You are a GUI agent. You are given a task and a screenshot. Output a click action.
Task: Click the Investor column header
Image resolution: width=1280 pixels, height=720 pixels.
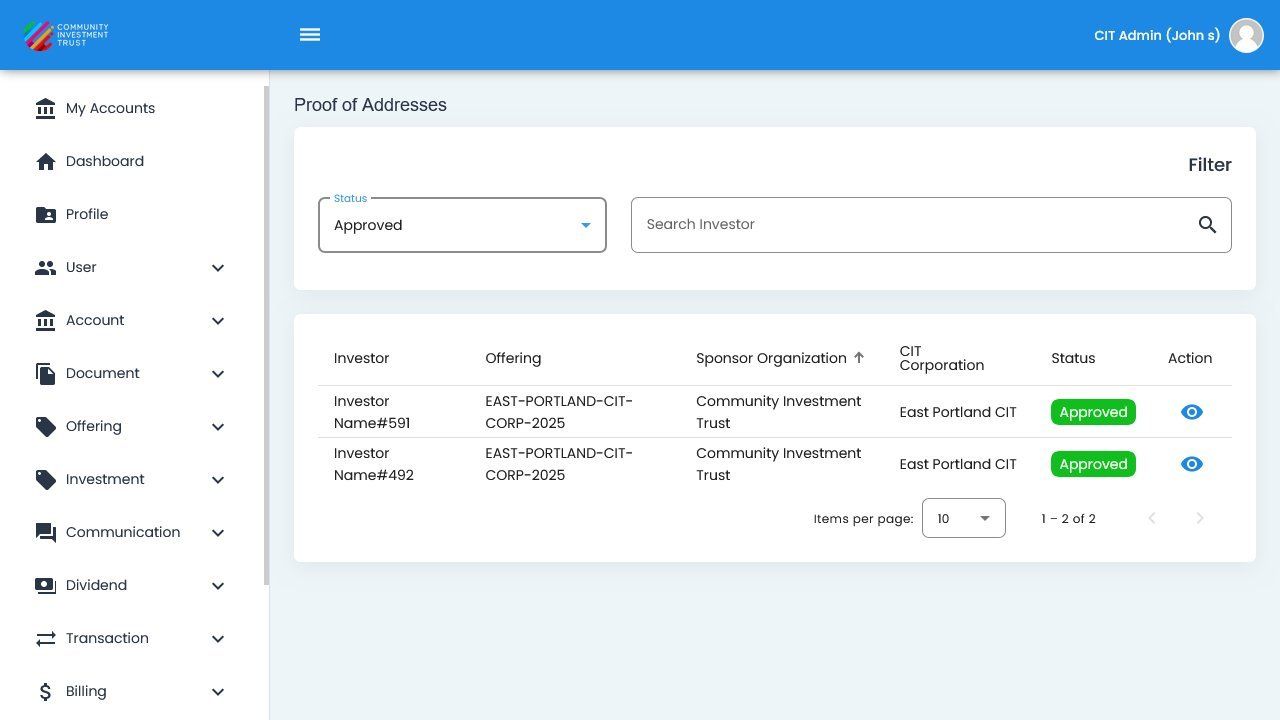[x=361, y=358]
